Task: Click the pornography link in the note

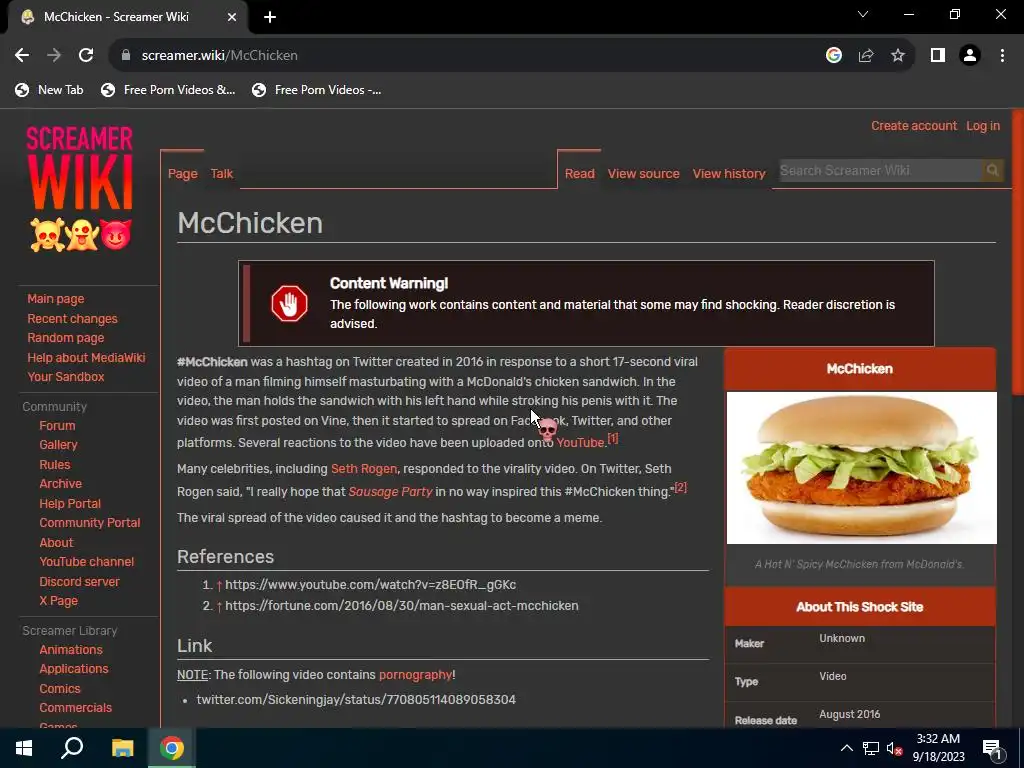Action: (x=415, y=675)
